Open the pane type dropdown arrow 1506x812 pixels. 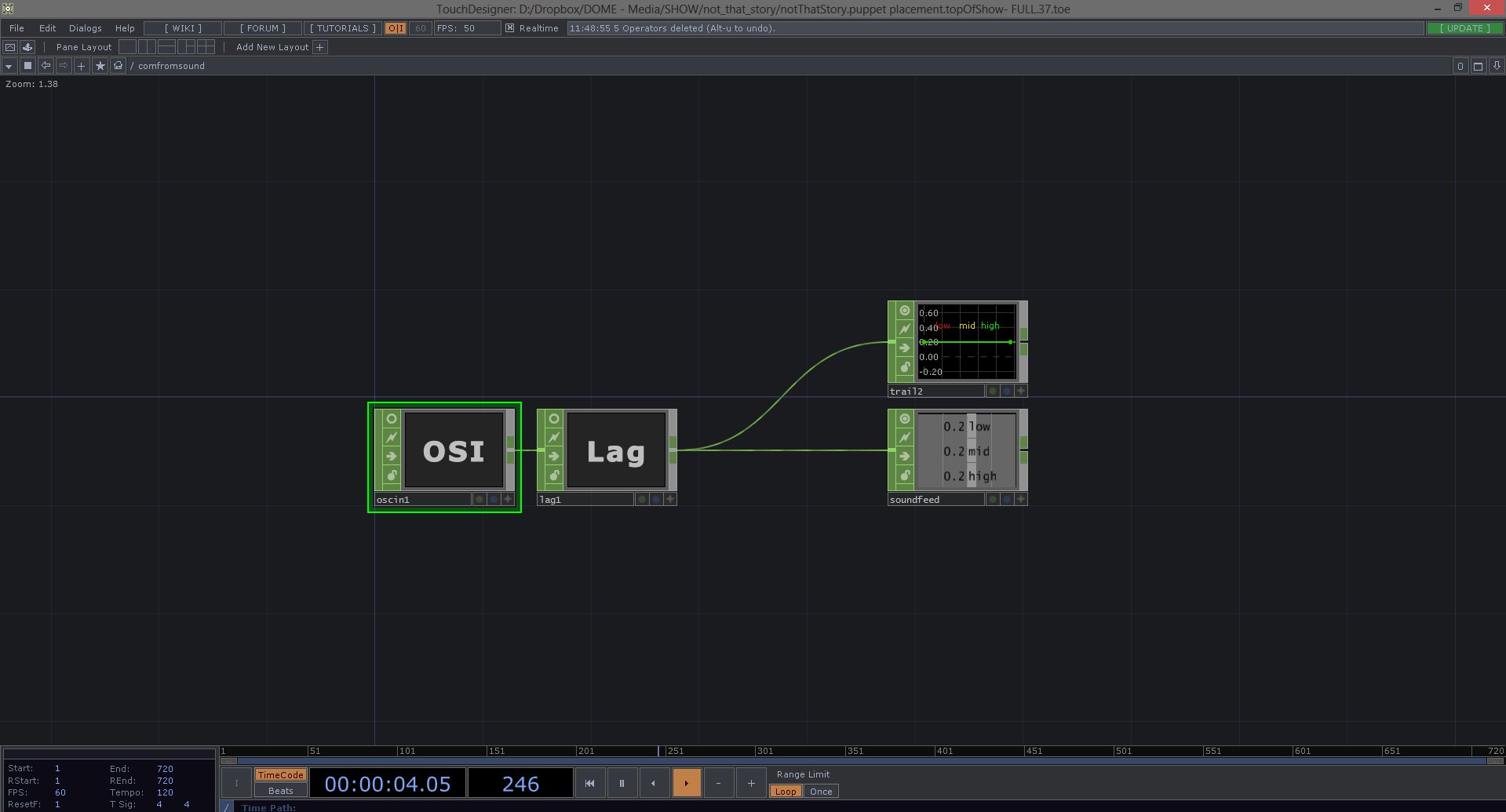(x=9, y=66)
